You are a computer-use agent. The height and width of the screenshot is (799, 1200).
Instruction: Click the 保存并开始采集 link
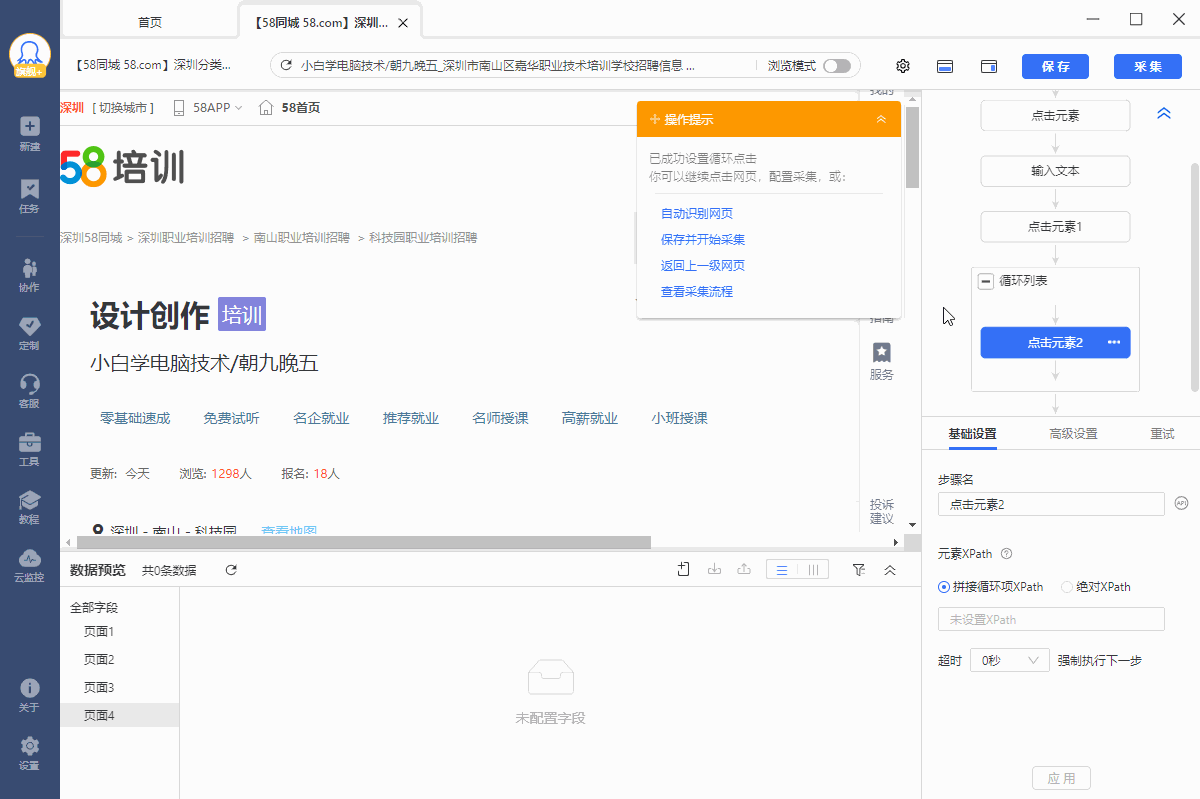tap(703, 240)
